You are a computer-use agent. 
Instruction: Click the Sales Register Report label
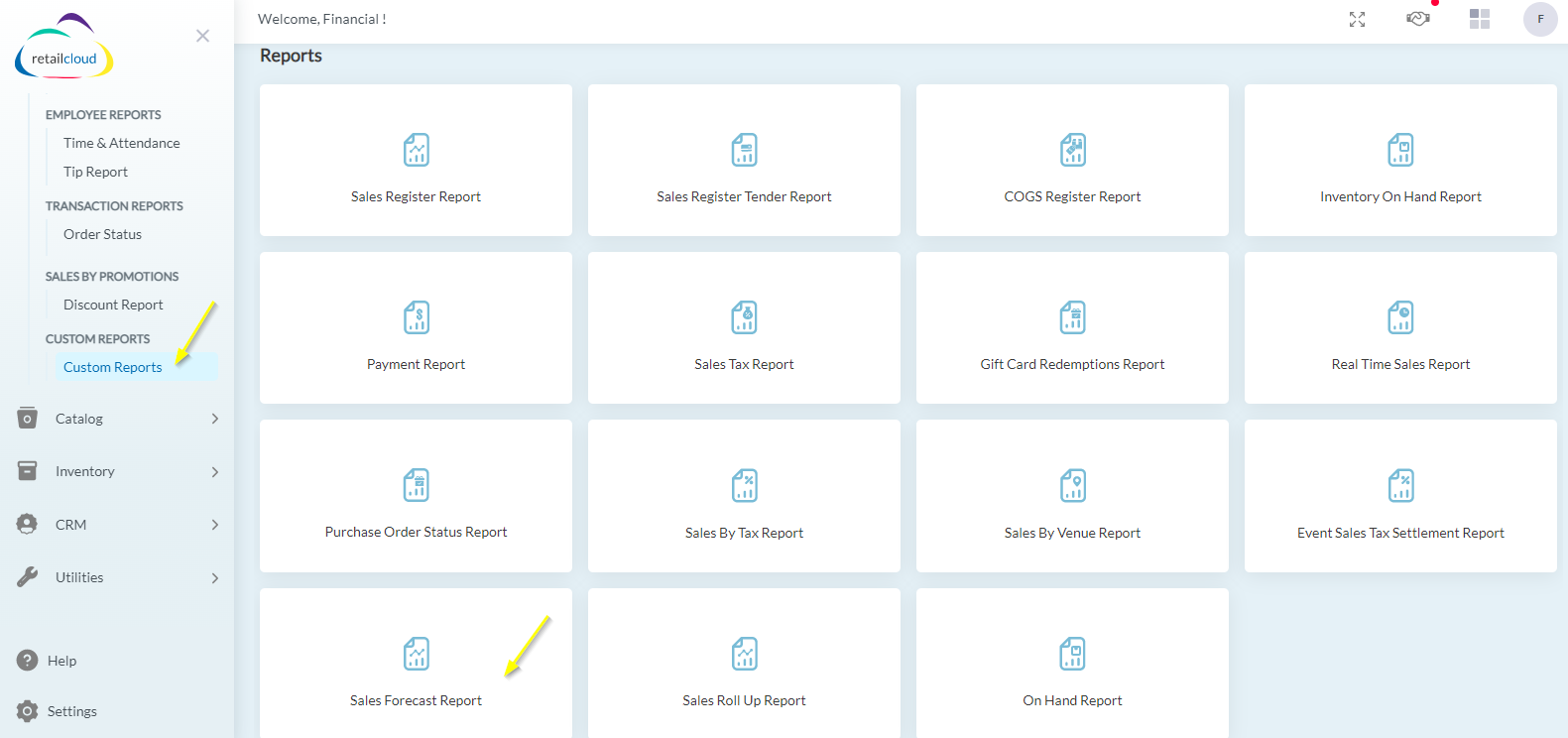point(416,196)
